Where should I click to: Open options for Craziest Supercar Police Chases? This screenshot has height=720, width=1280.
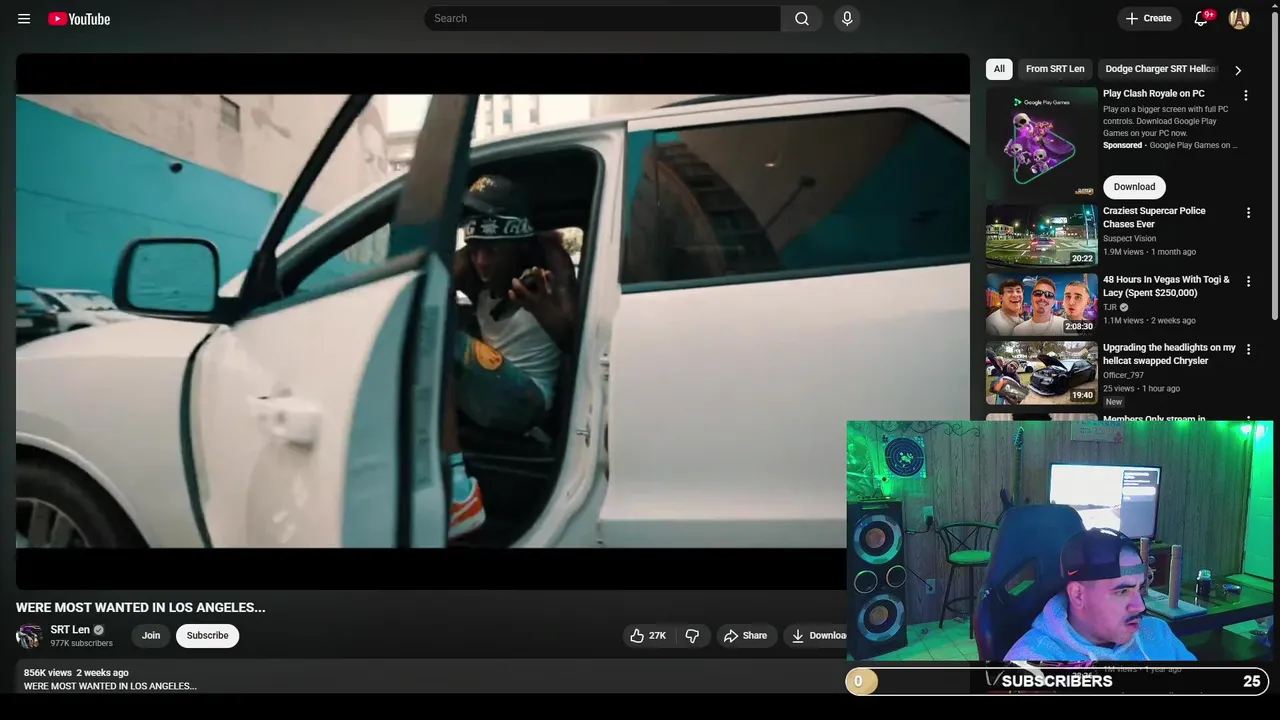(1248, 213)
